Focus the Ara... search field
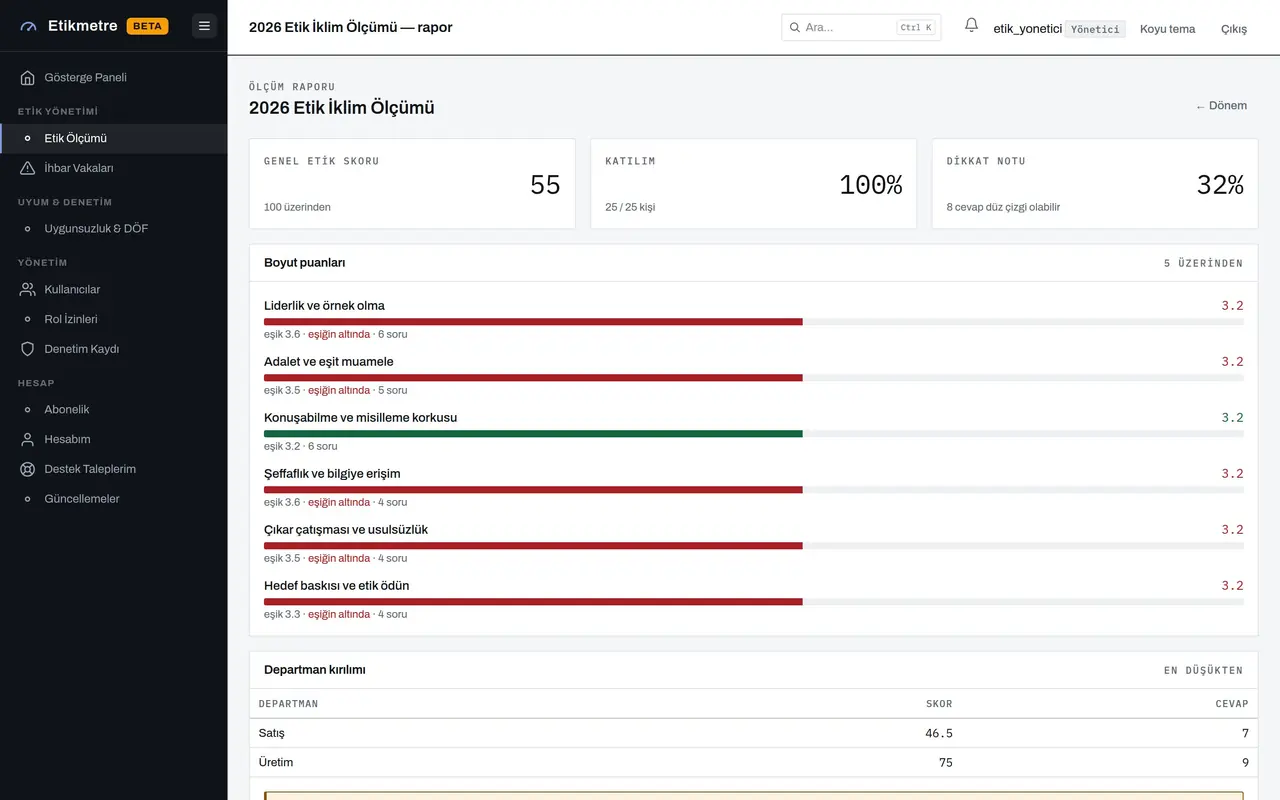1280x800 pixels. (x=861, y=27)
